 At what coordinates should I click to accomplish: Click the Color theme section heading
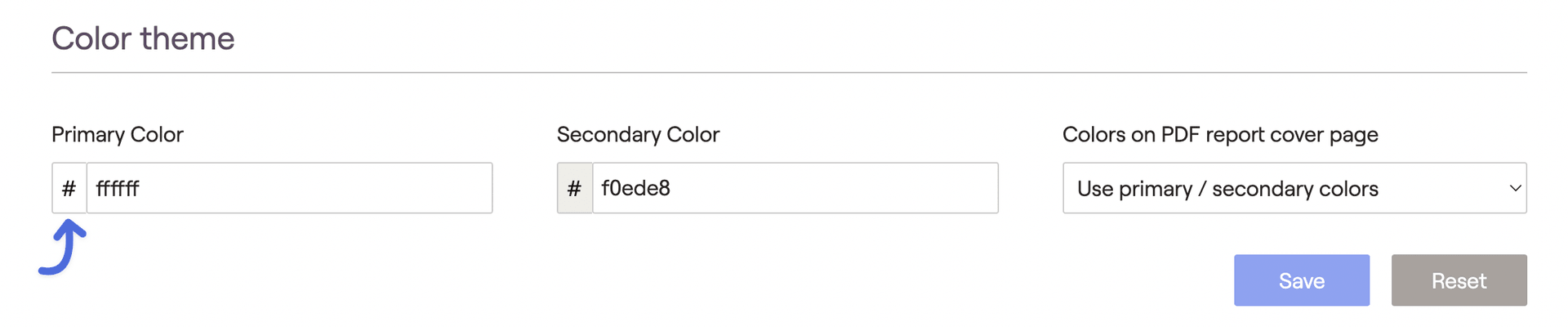[143, 38]
